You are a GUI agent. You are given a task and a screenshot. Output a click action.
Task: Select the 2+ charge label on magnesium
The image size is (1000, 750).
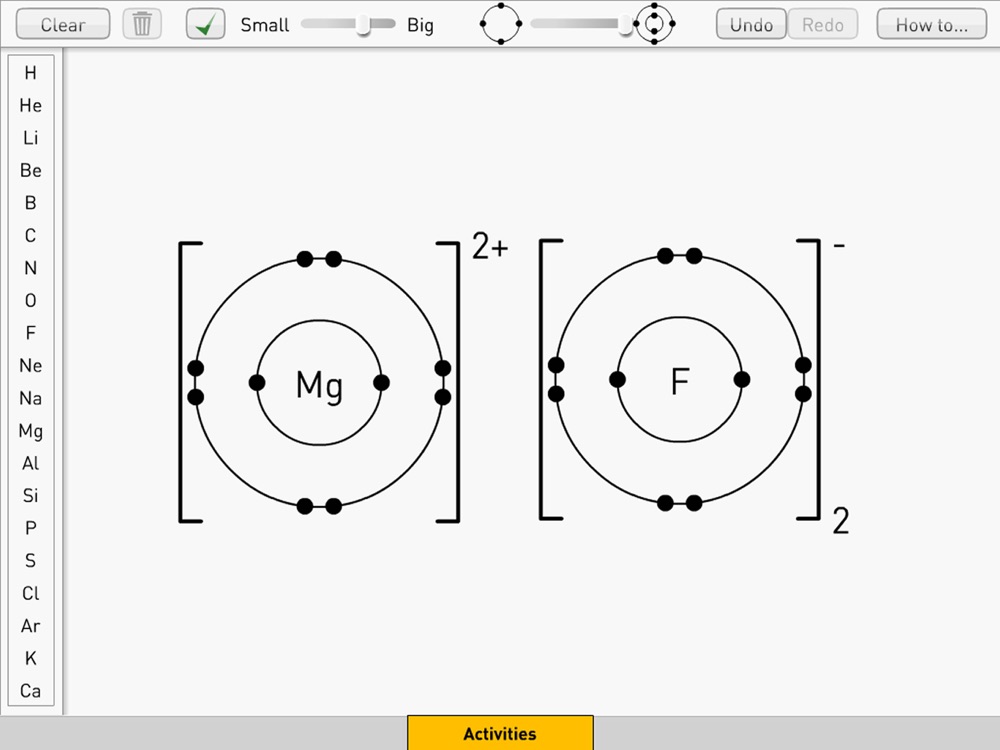[490, 246]
